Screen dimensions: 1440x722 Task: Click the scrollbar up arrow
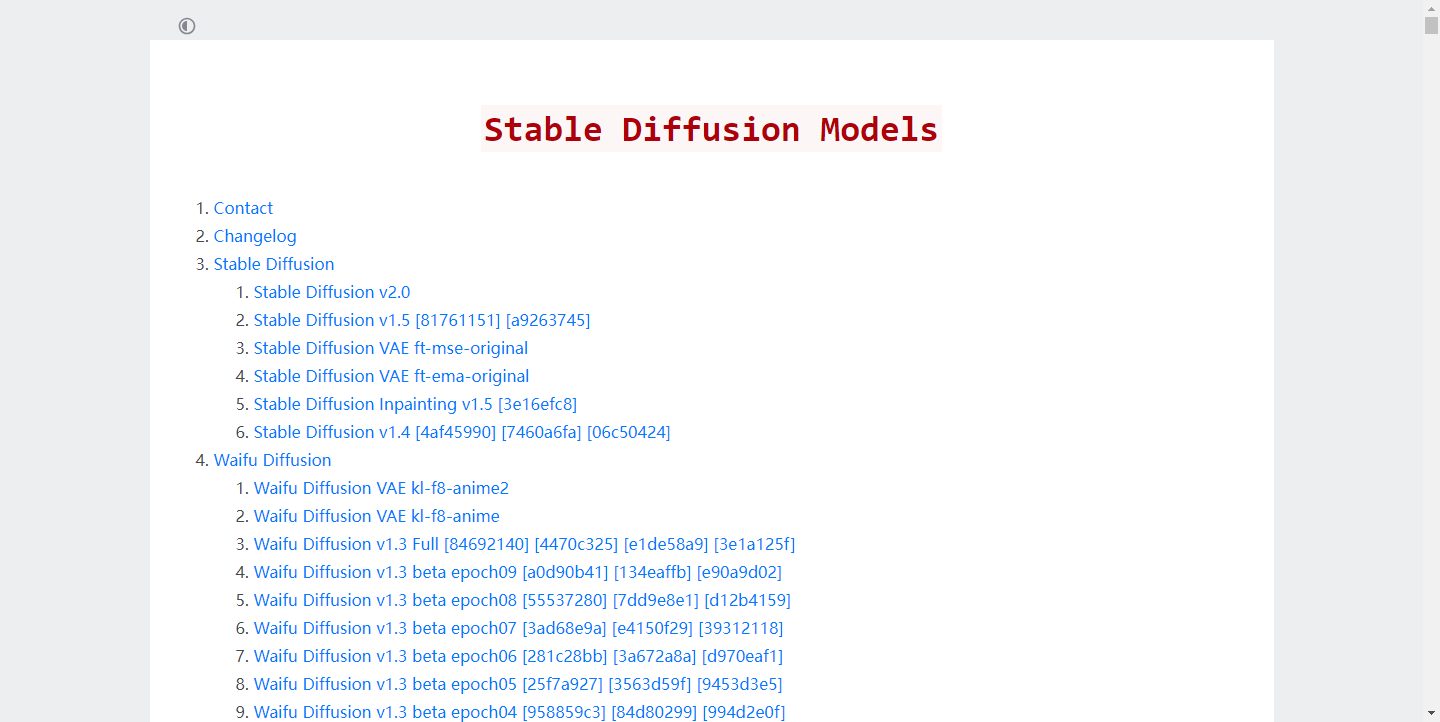tap(1431, 7)
